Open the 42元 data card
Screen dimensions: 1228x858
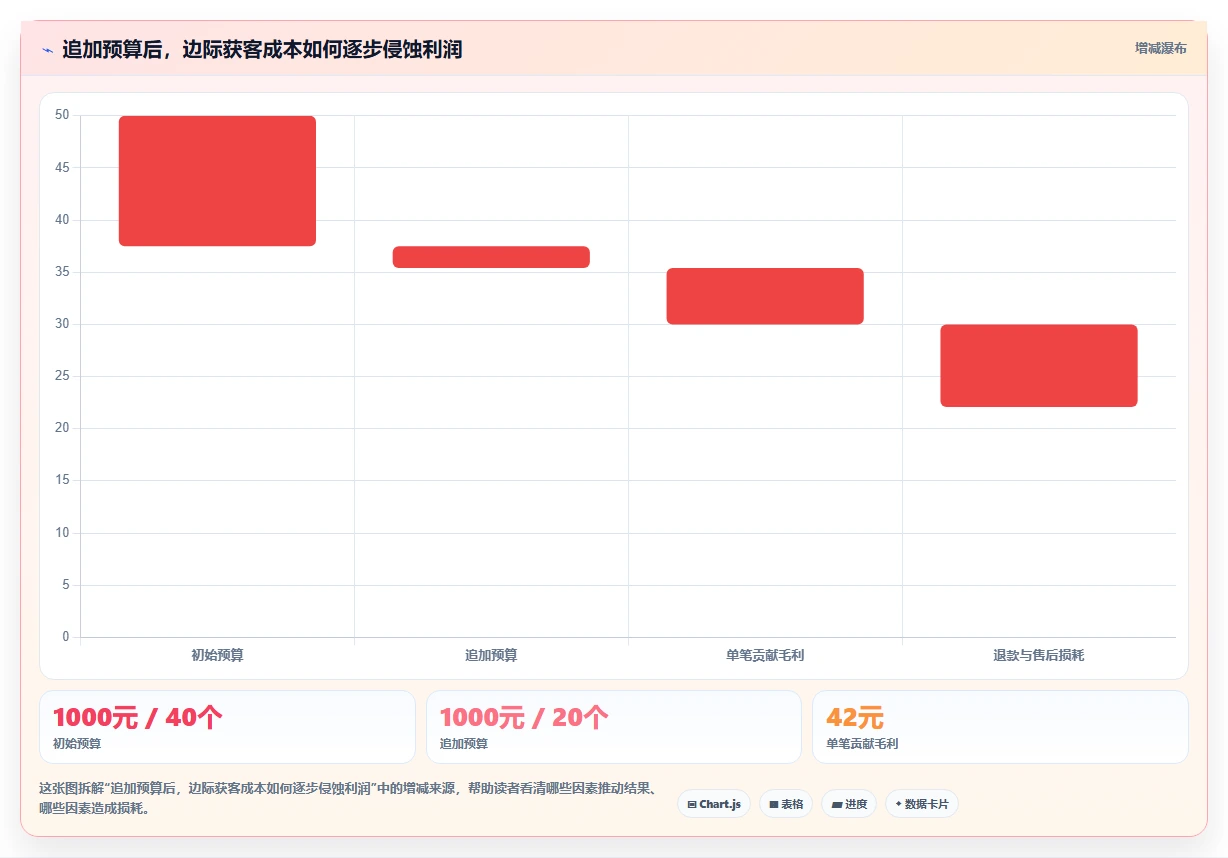coord(1000,727)
